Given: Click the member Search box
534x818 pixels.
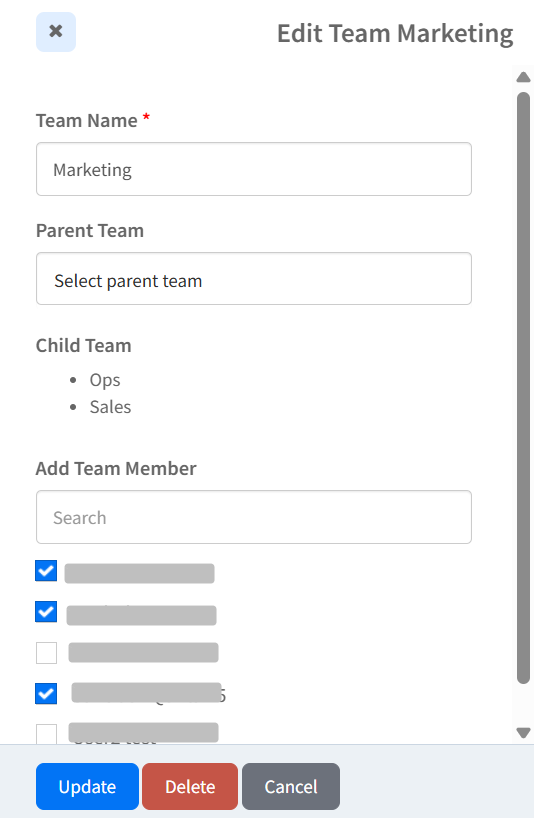Looking at the screenshot, I should [x=254, y=517].
